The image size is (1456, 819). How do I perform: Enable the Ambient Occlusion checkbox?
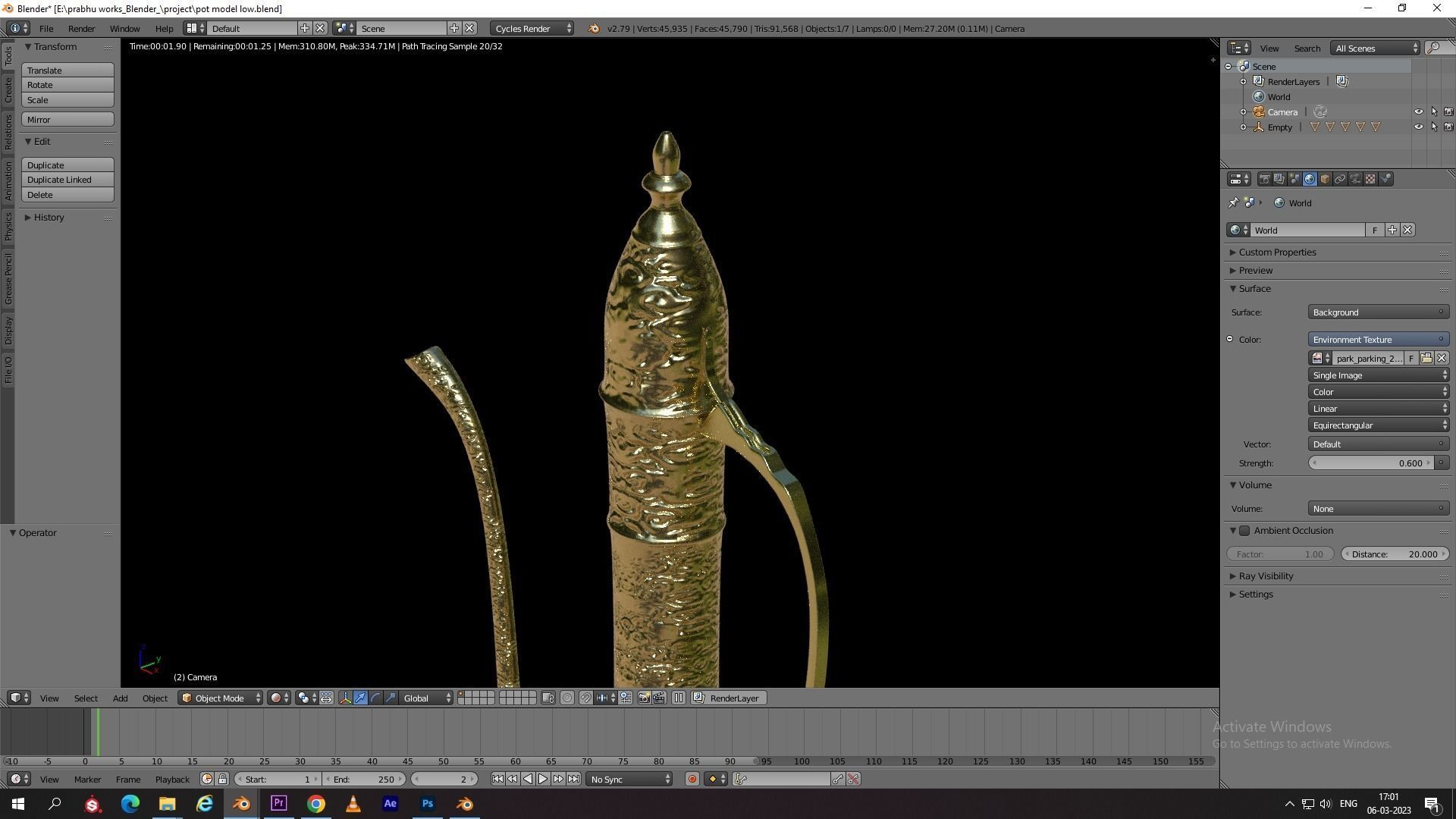coord(1244,531)
